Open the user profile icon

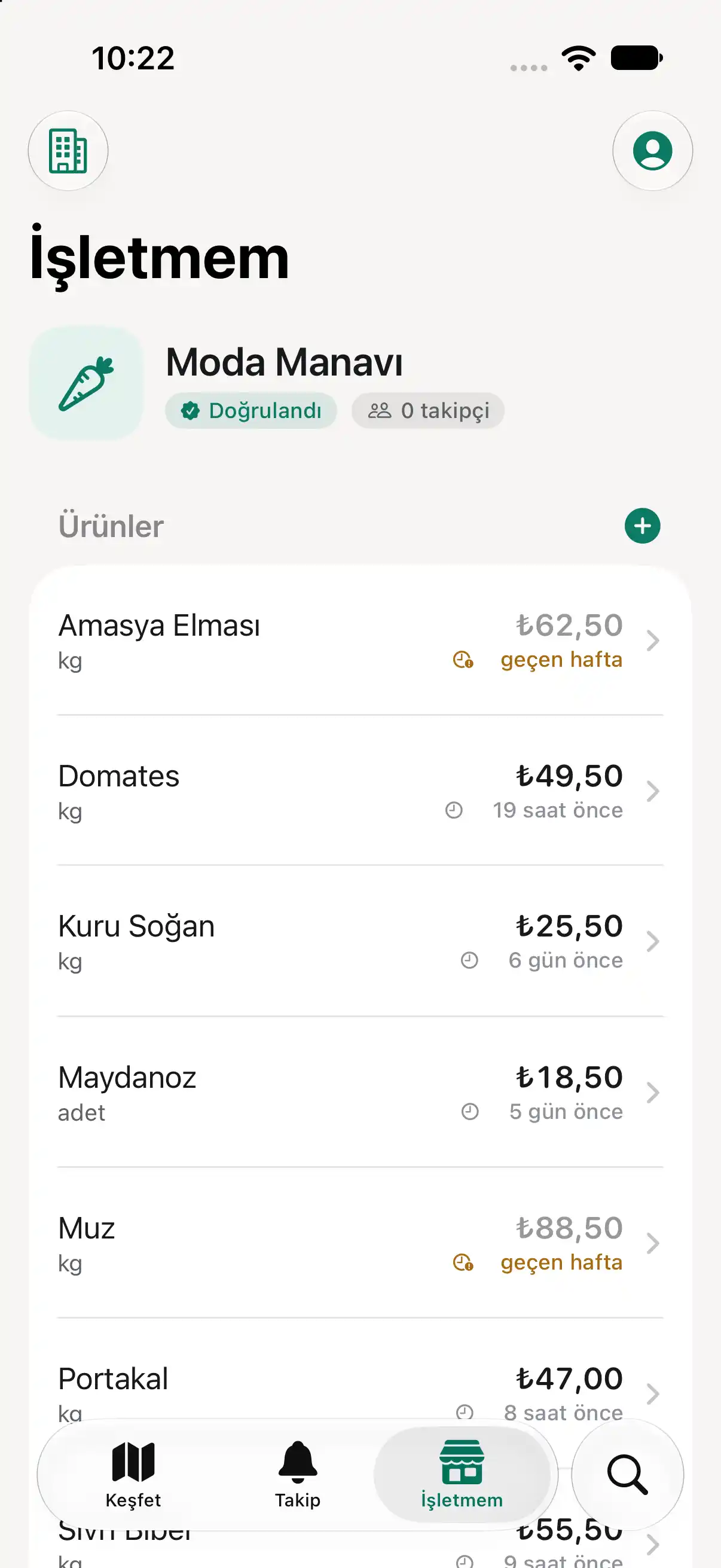(652, 150)
